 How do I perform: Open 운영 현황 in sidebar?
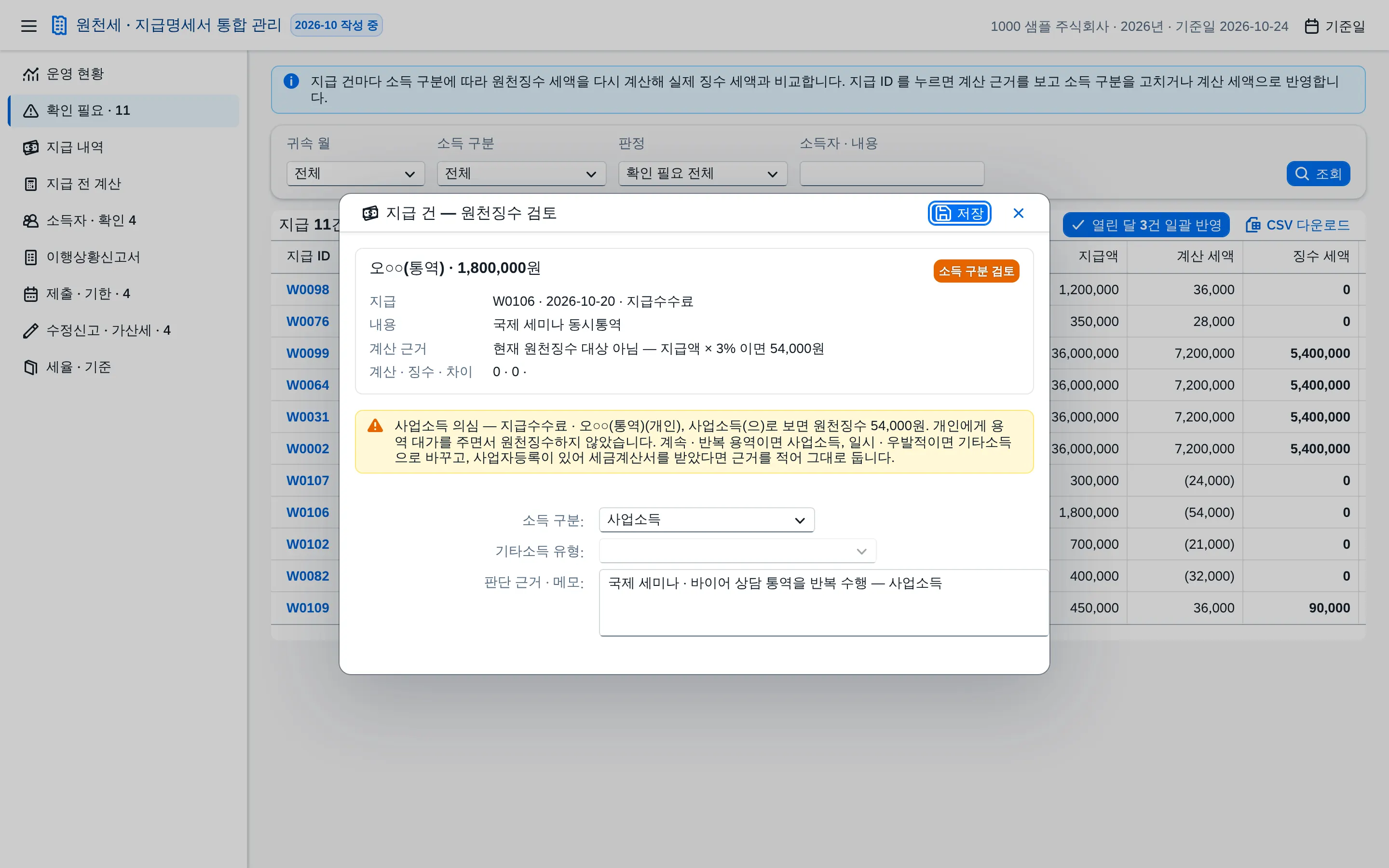(123, 74)
